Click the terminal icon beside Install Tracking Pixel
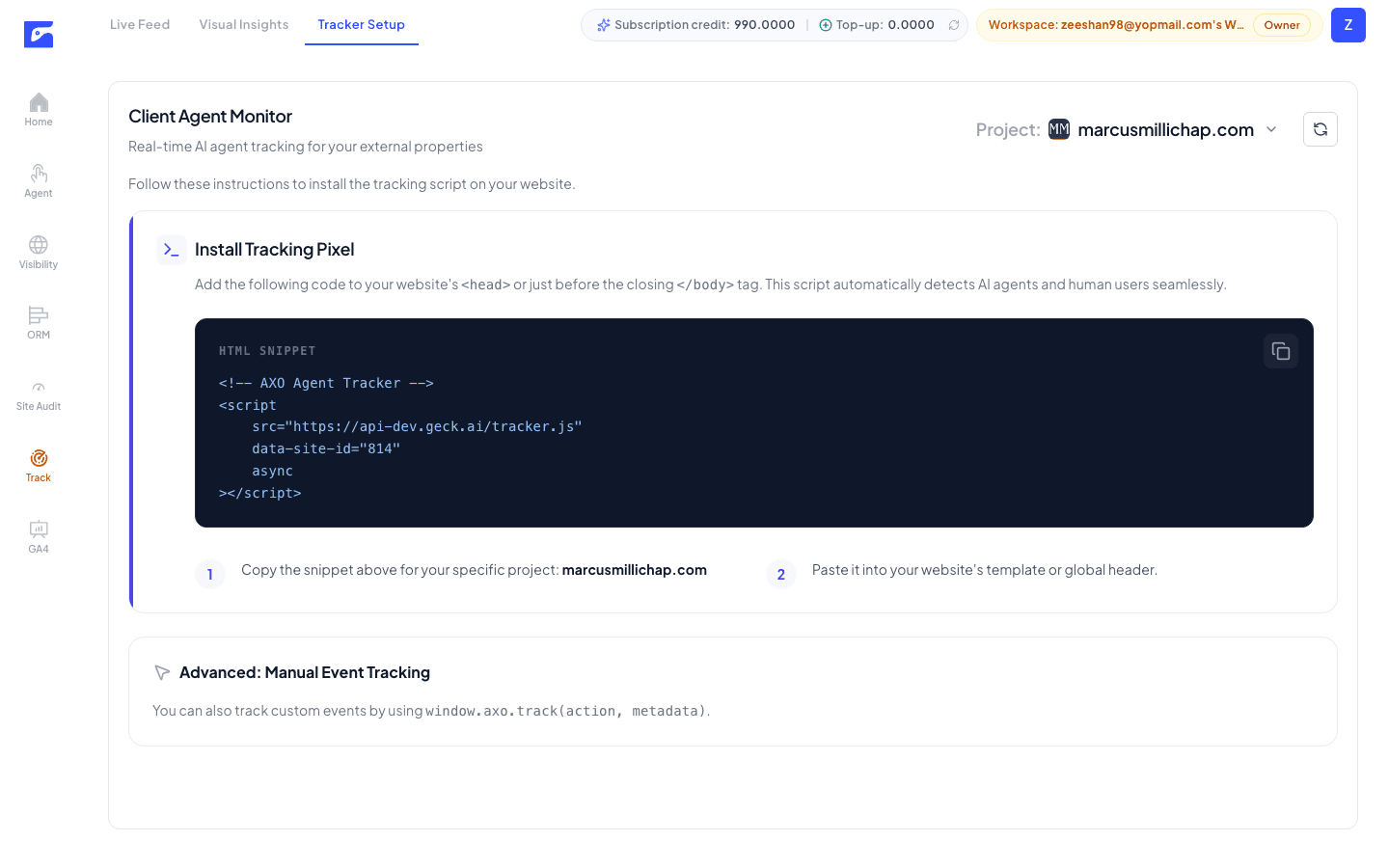This screenshot has height=868, width=1389. click(x=172, y=250)
